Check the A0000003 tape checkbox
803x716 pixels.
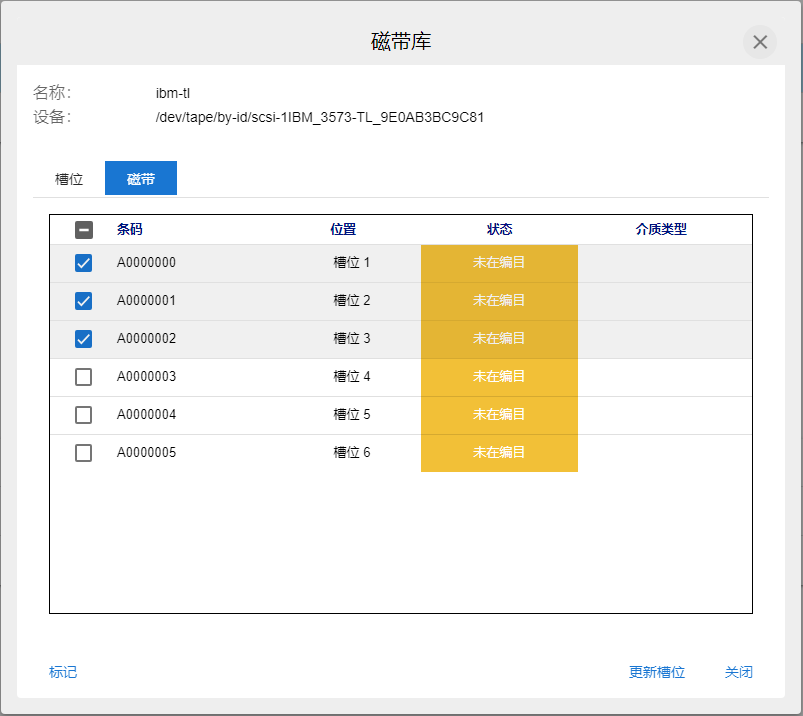tap(84, 377)
